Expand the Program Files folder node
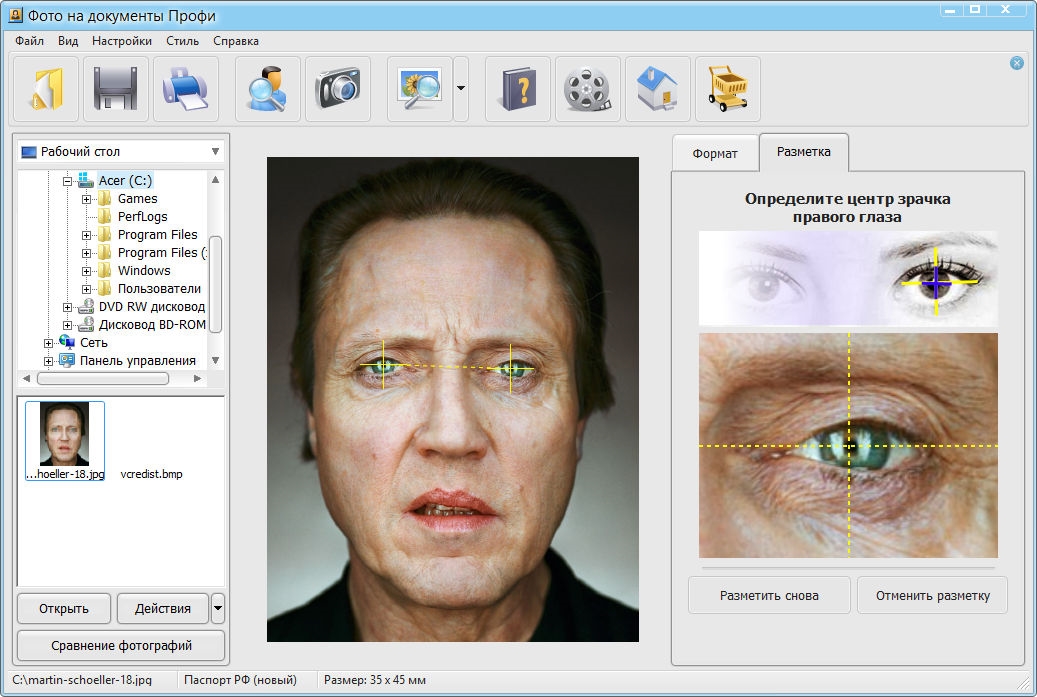 88,235
